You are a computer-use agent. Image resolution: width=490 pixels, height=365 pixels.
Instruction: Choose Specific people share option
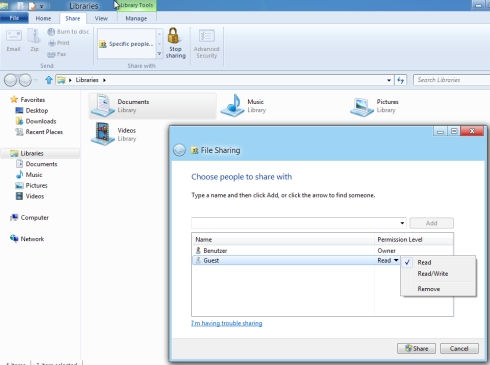126,44
